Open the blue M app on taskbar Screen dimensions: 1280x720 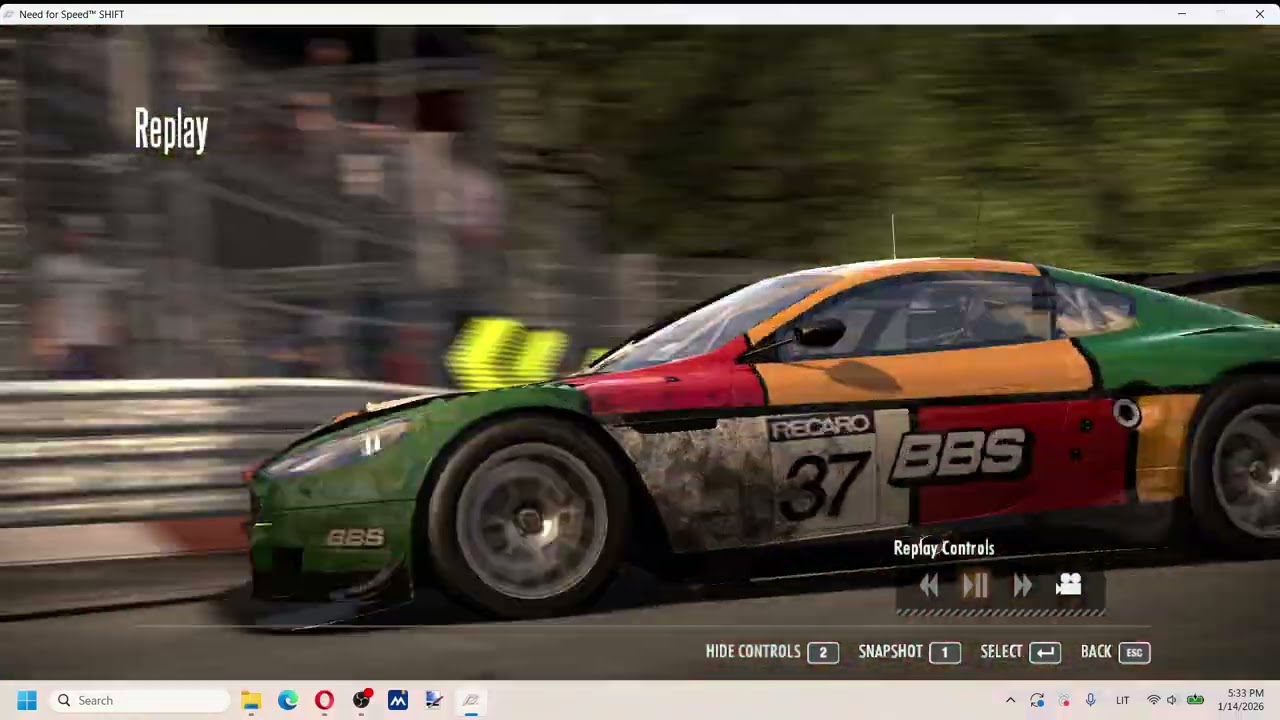point(398,700)
